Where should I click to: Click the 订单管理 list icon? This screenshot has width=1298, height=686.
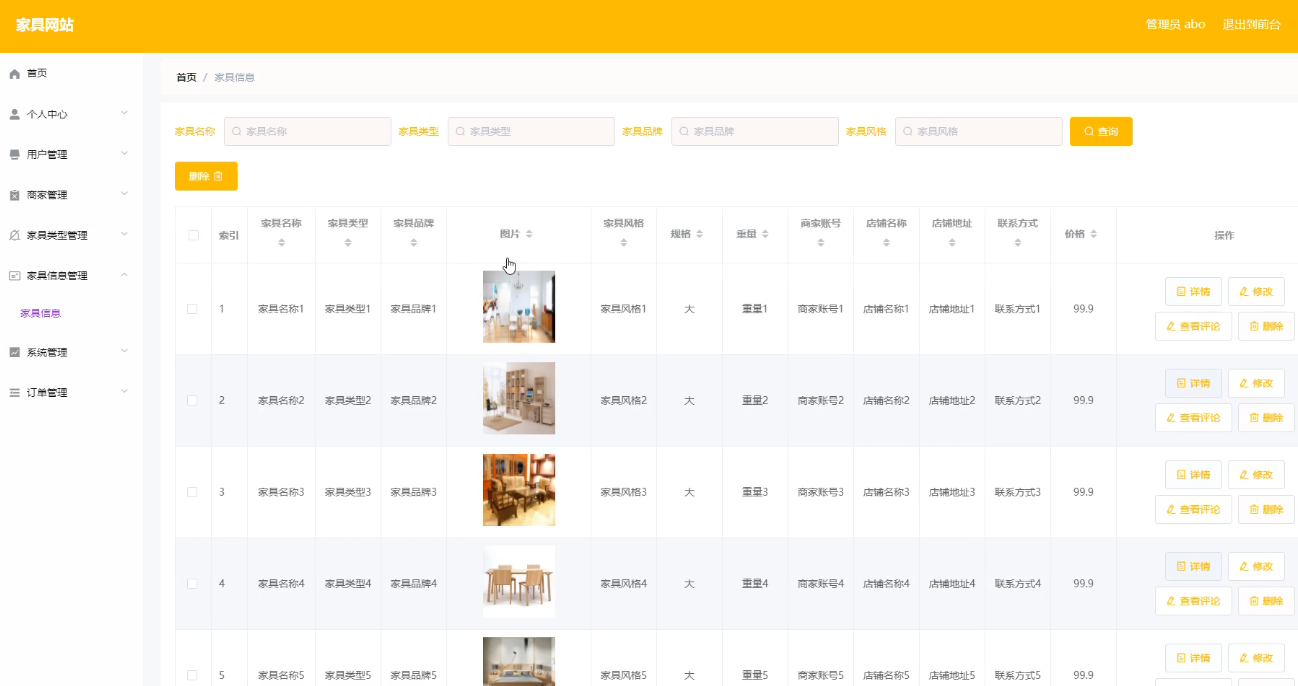(15, 393)
